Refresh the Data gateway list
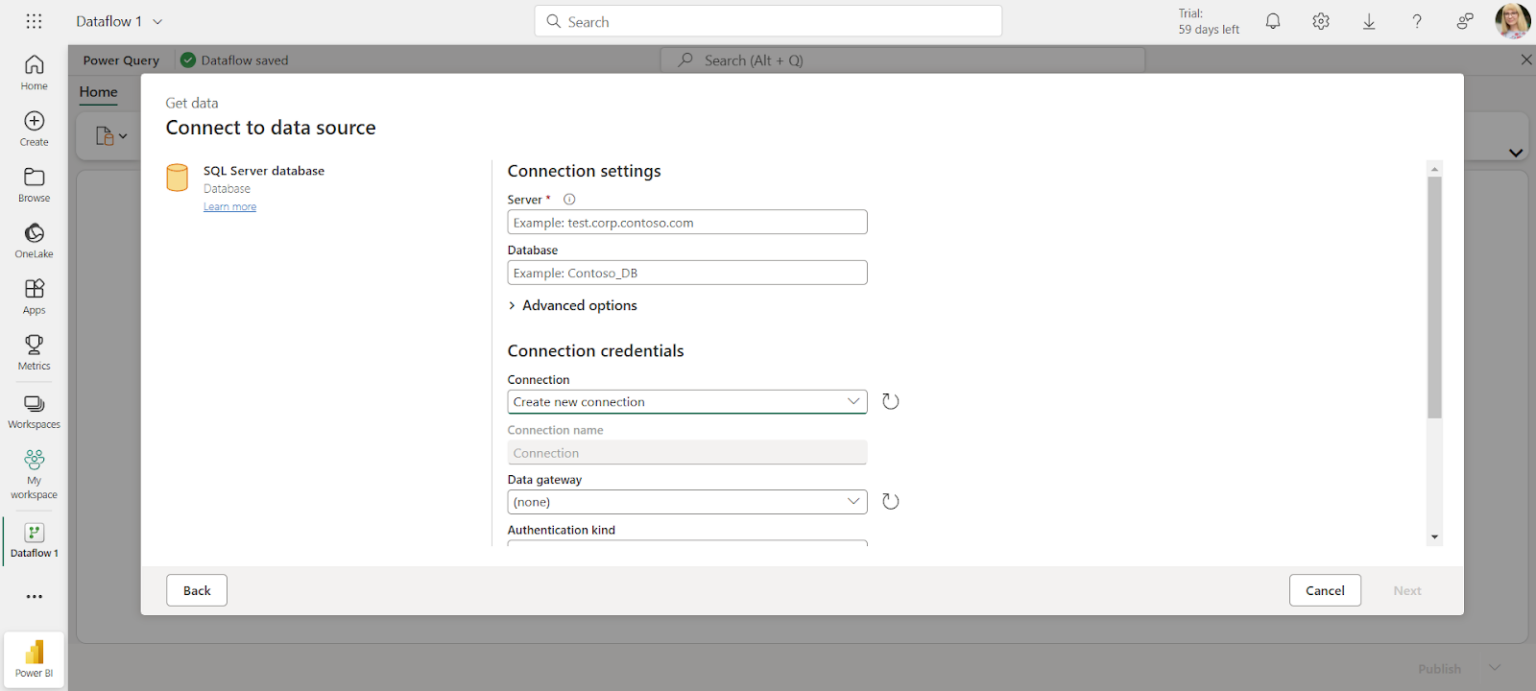This screenshot has width=1536, height=691. pos(890,501)
